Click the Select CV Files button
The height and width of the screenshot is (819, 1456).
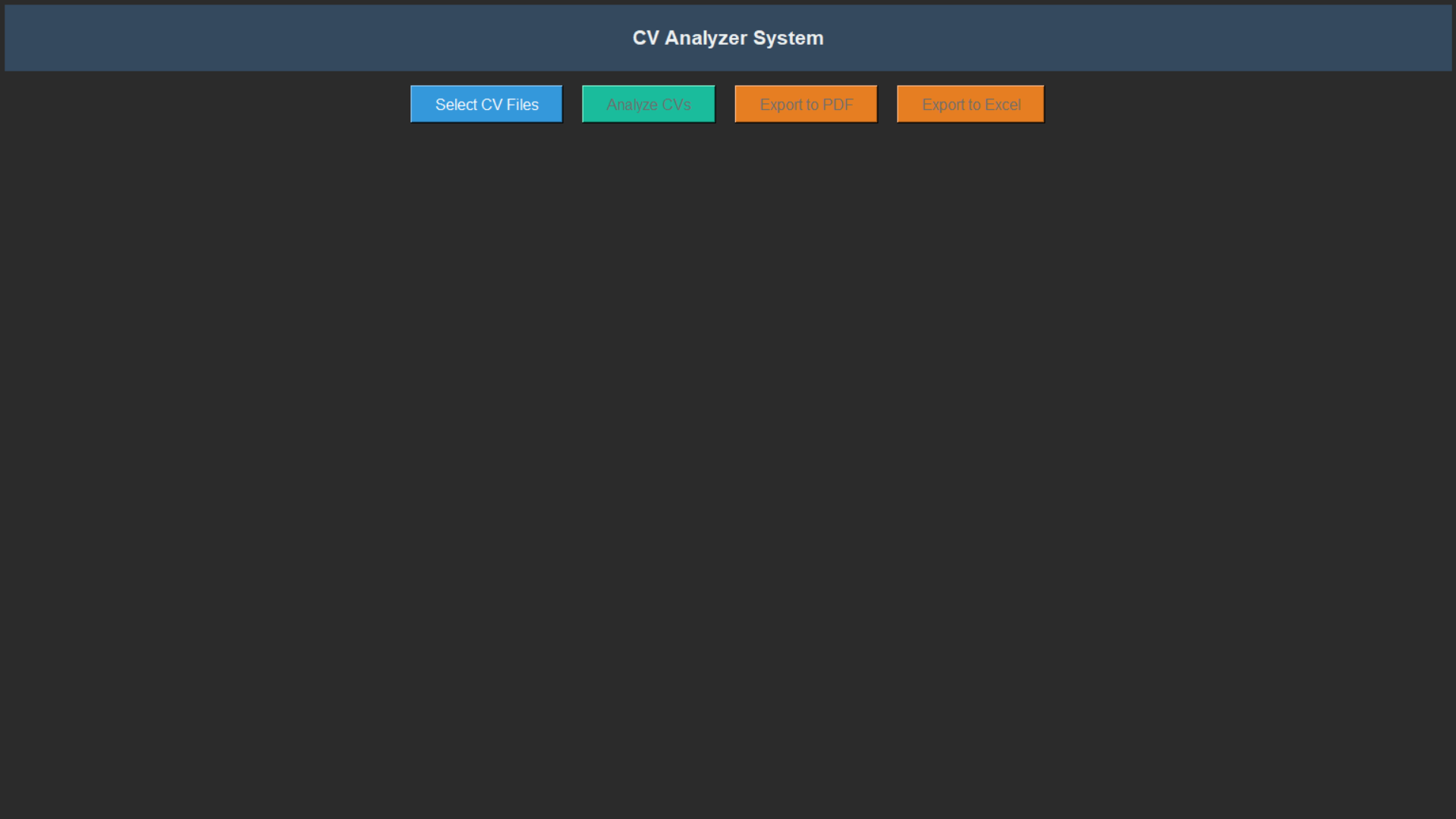click(486, 104)
